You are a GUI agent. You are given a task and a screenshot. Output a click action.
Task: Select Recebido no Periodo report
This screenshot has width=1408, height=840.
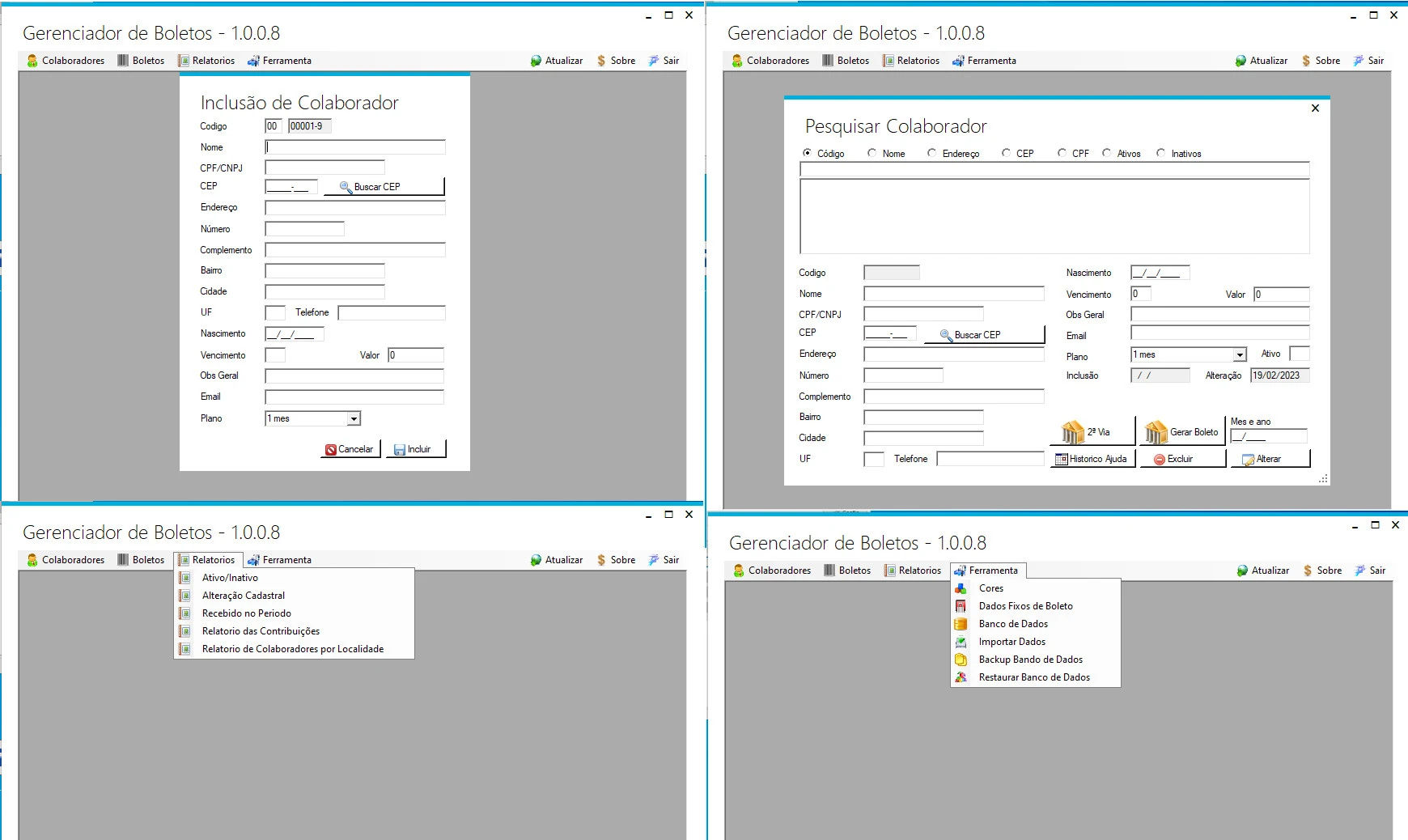pyautogui.click(x=246, y=613)
